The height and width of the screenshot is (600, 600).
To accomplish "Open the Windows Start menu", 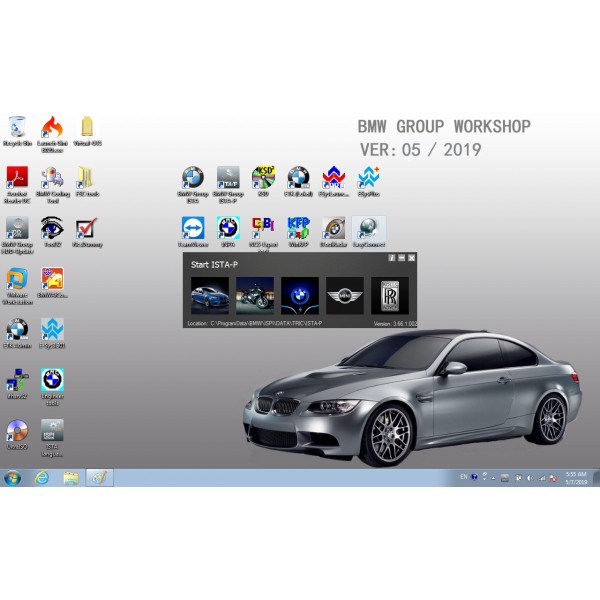I will click(x=13, y=478).
